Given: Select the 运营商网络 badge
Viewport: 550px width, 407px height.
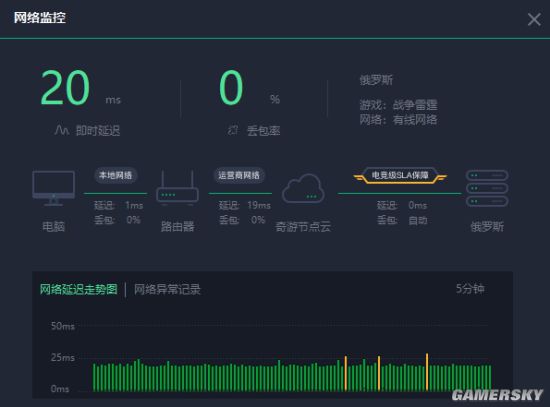Looking at the screenshot, I should click(239, 175).
